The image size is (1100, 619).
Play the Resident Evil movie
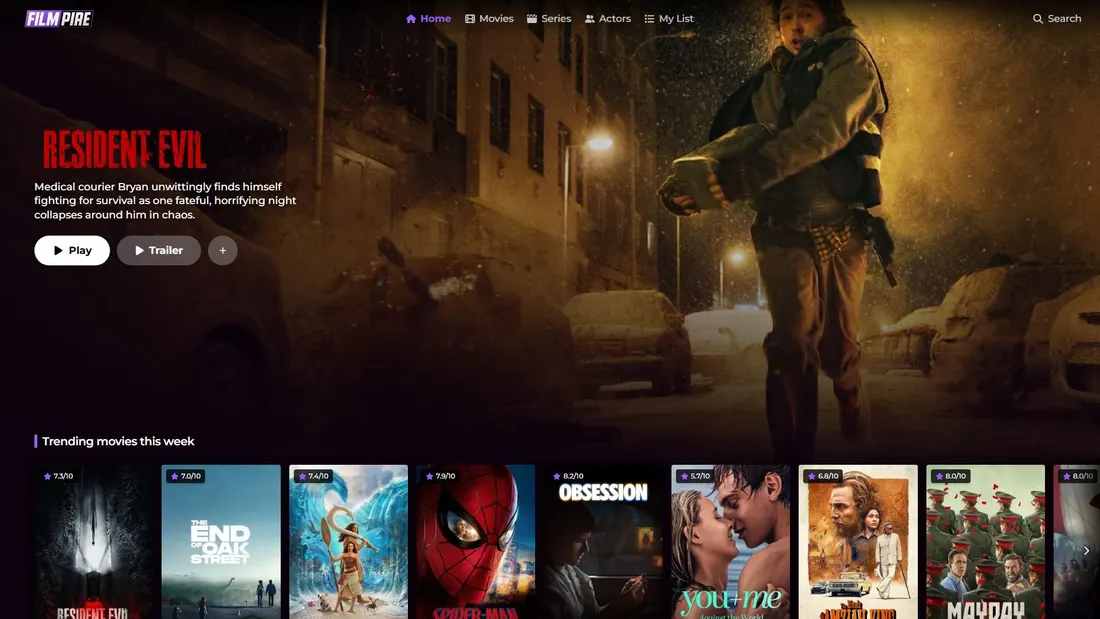pyautogui.click(x=72, y=251)
